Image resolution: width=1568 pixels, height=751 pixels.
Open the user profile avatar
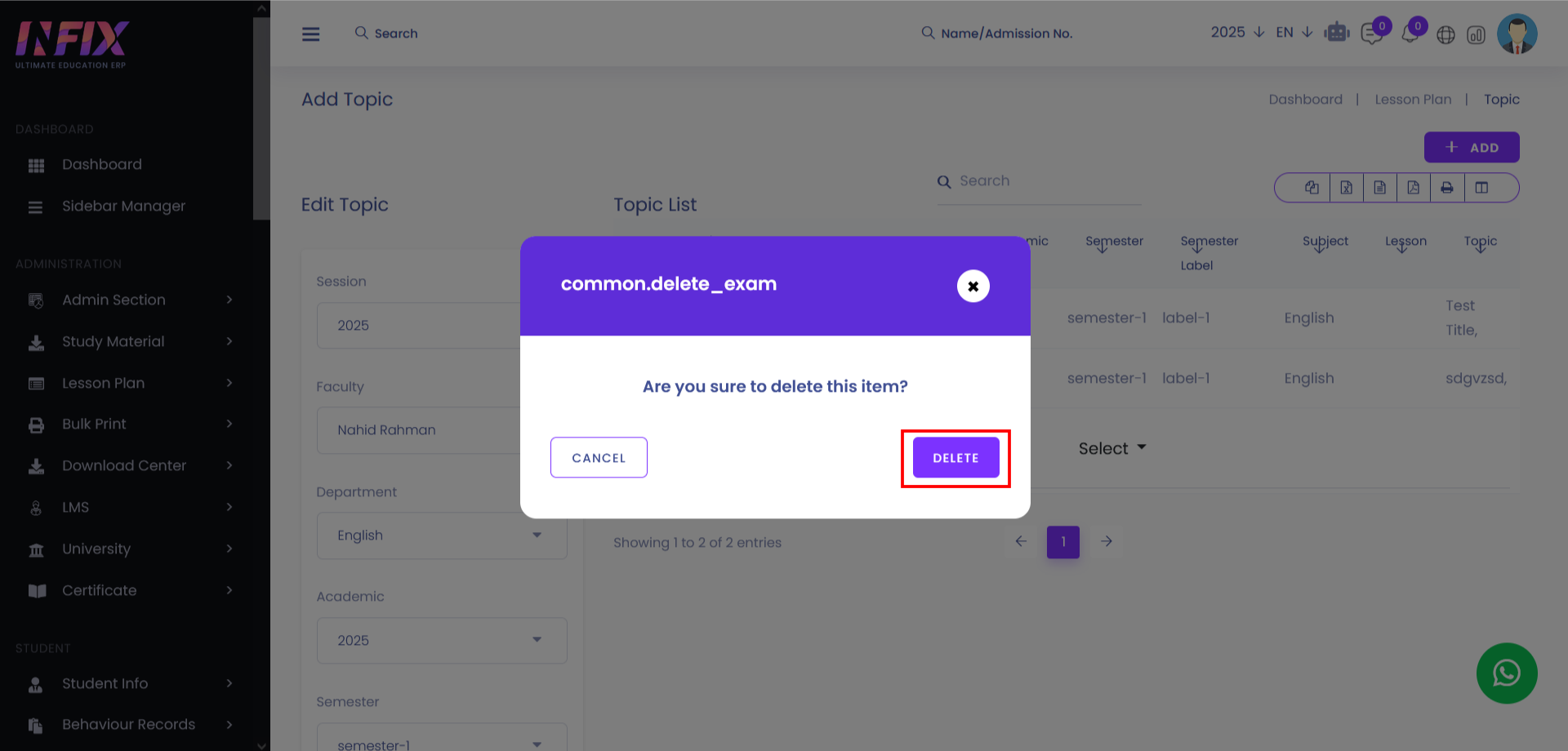[1517, 34]
